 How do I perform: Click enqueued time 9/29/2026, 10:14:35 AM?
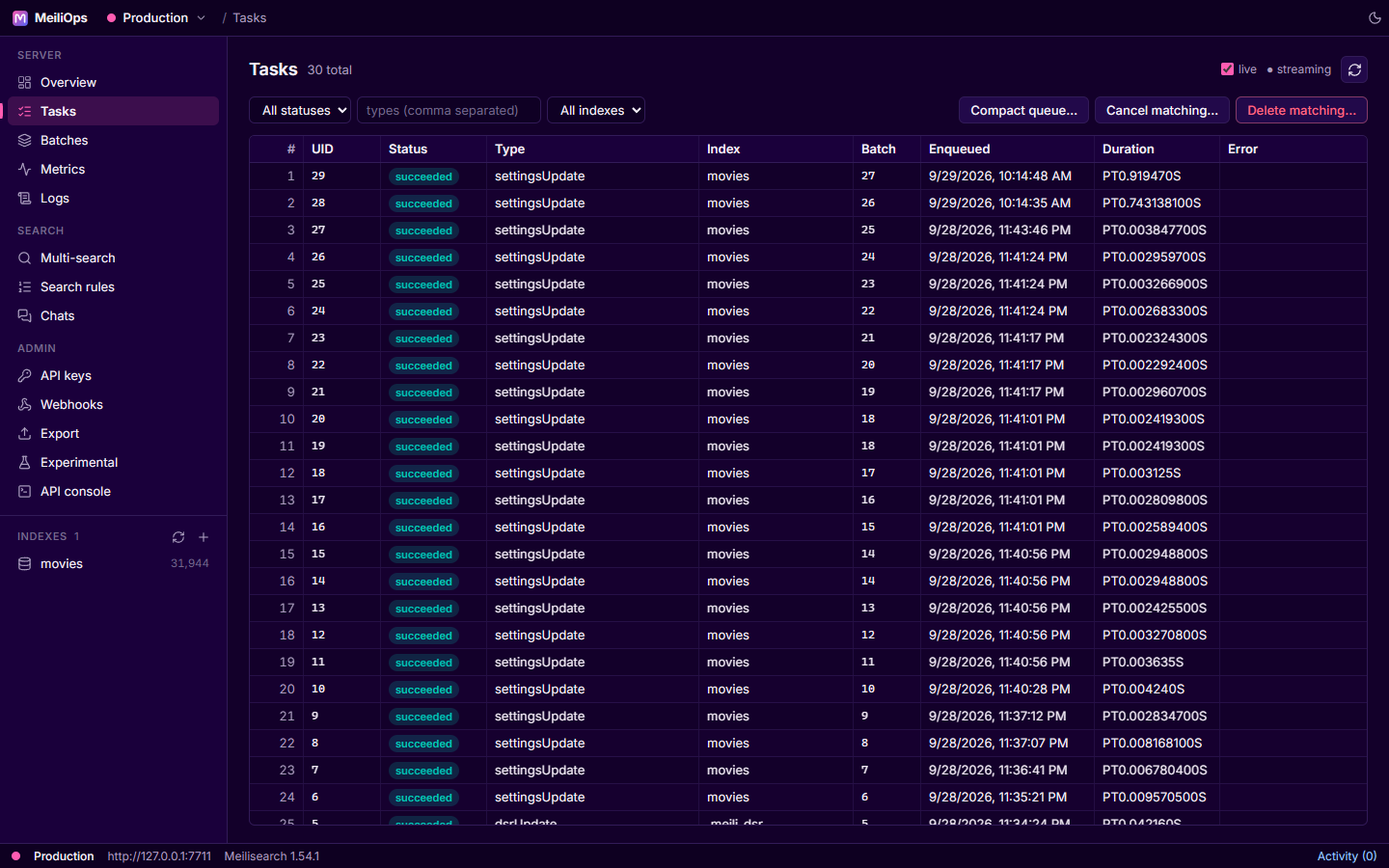[999, 203]
